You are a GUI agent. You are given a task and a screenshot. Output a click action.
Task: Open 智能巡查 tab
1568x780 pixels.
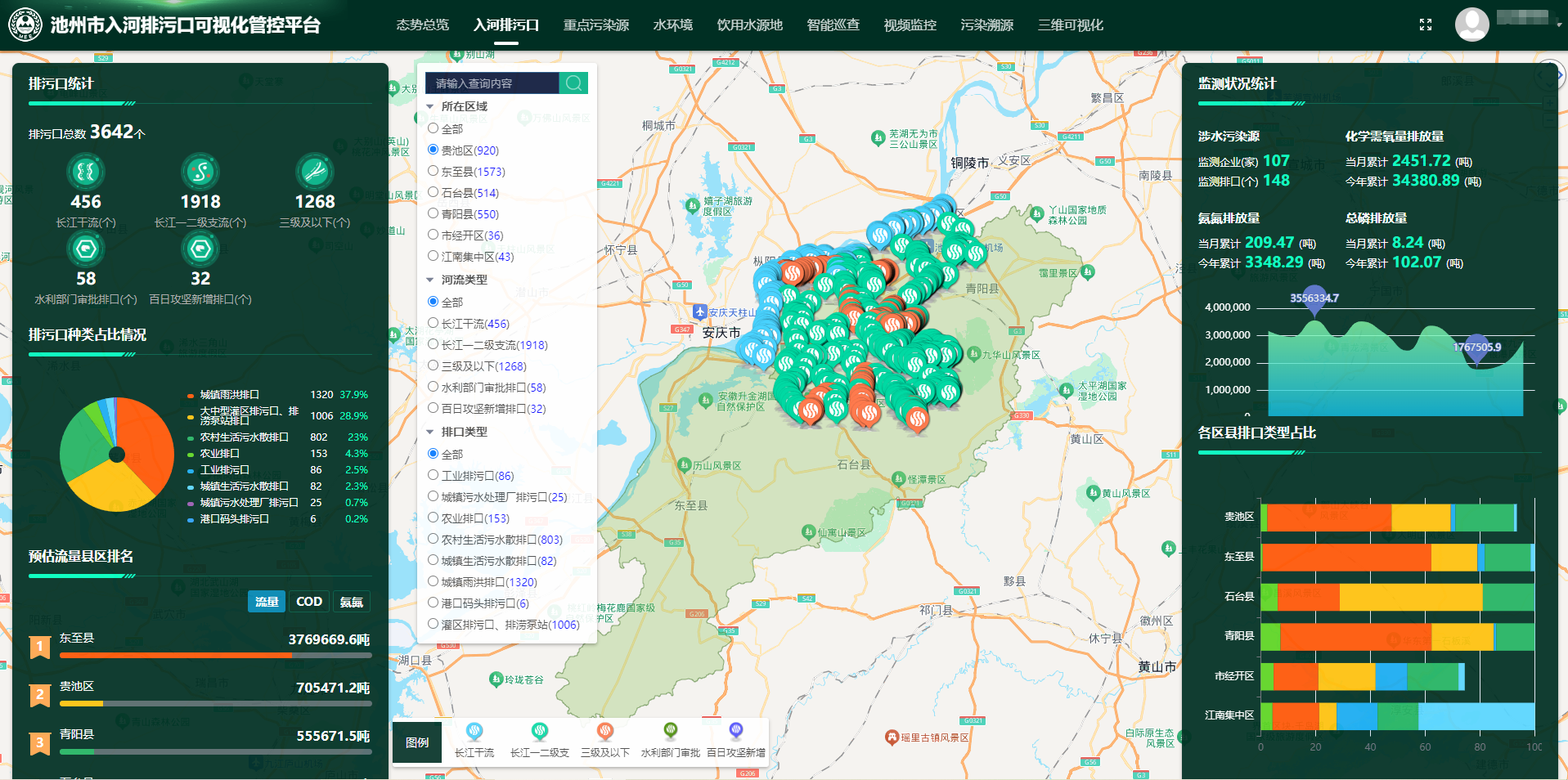click(833, 25)
